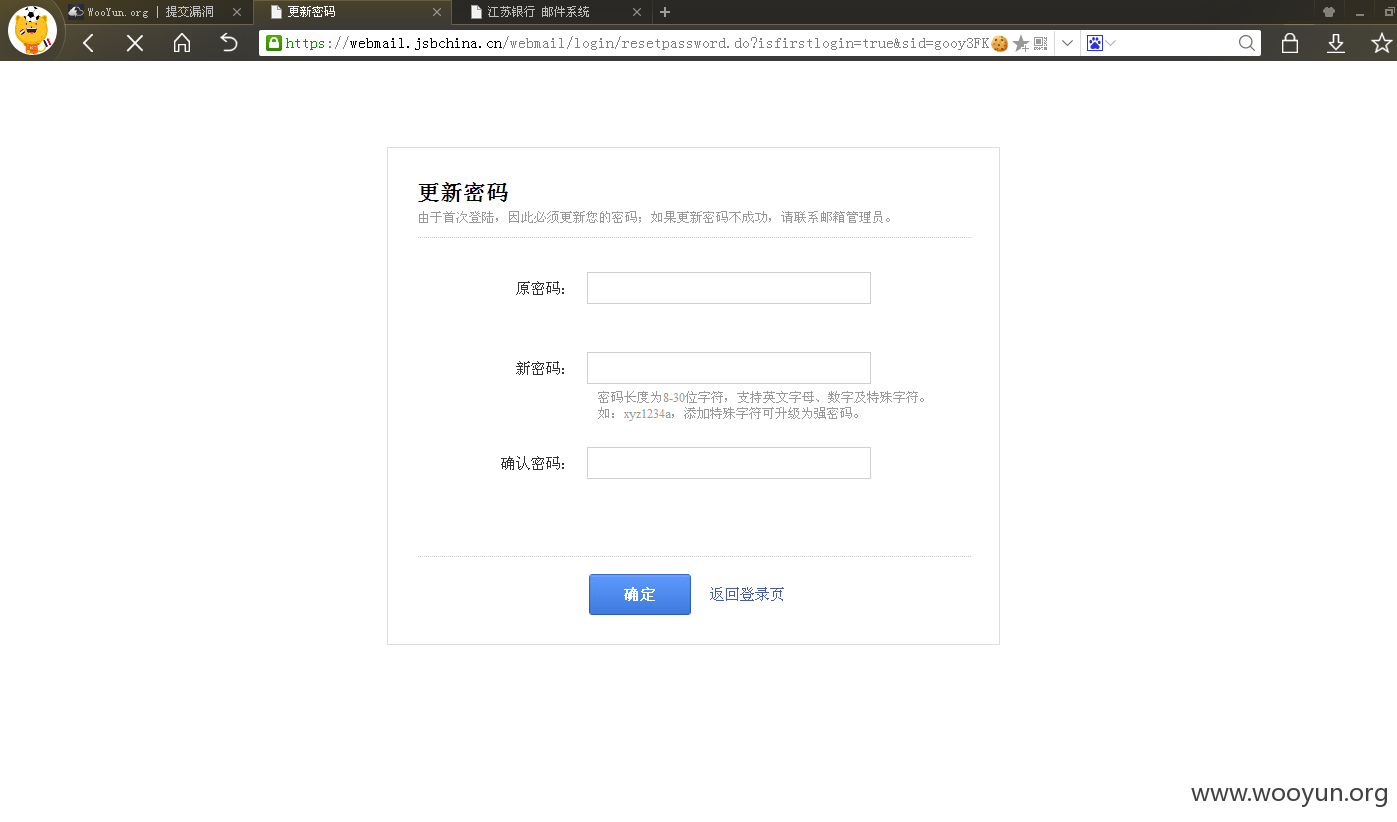Click the lock icon on the toolbar
The width and height of the screenshot is (1397, 822).
tap(1290, 43)
